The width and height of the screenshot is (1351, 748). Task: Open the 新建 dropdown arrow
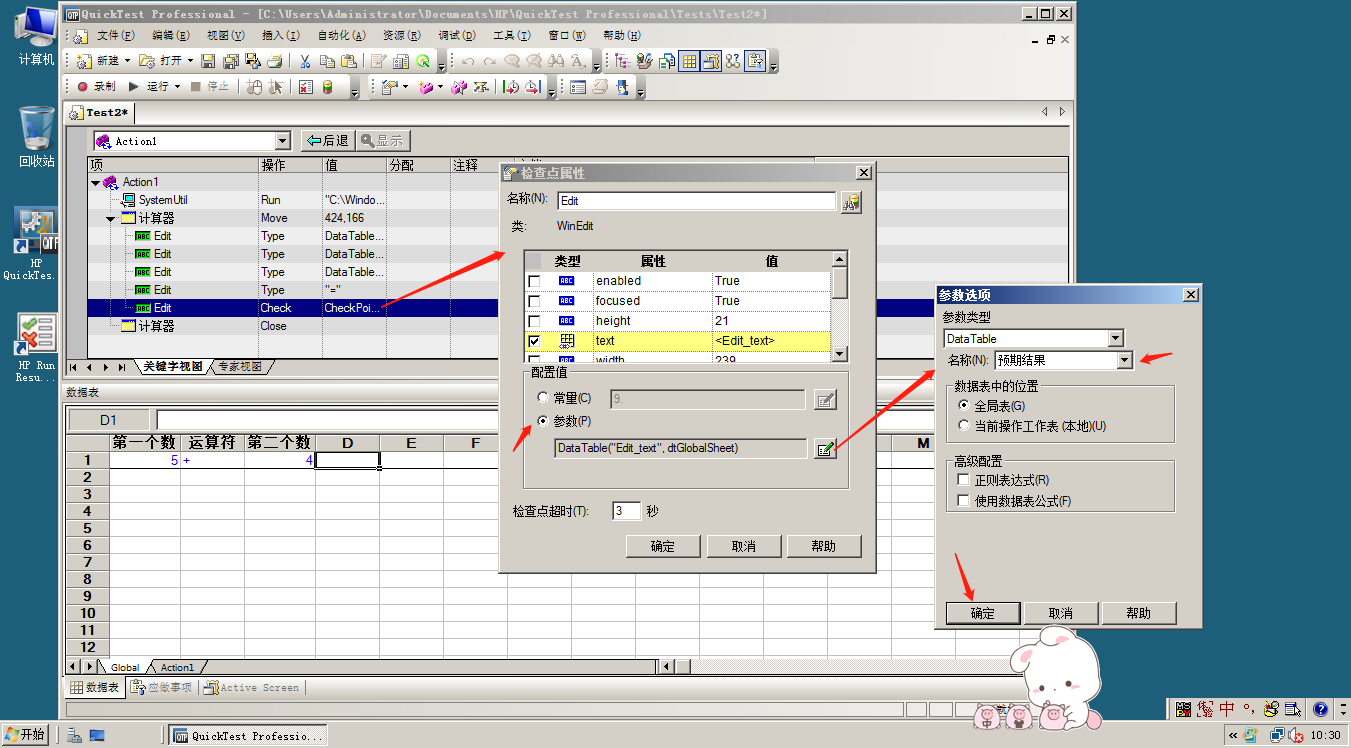[128, 61]
